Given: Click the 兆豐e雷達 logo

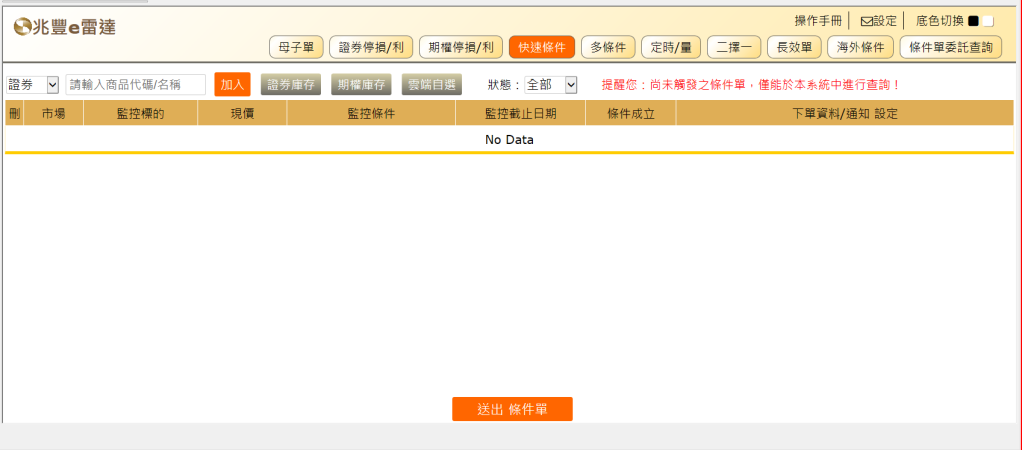Looking at the screenshot, I should (x=65, y=27).
